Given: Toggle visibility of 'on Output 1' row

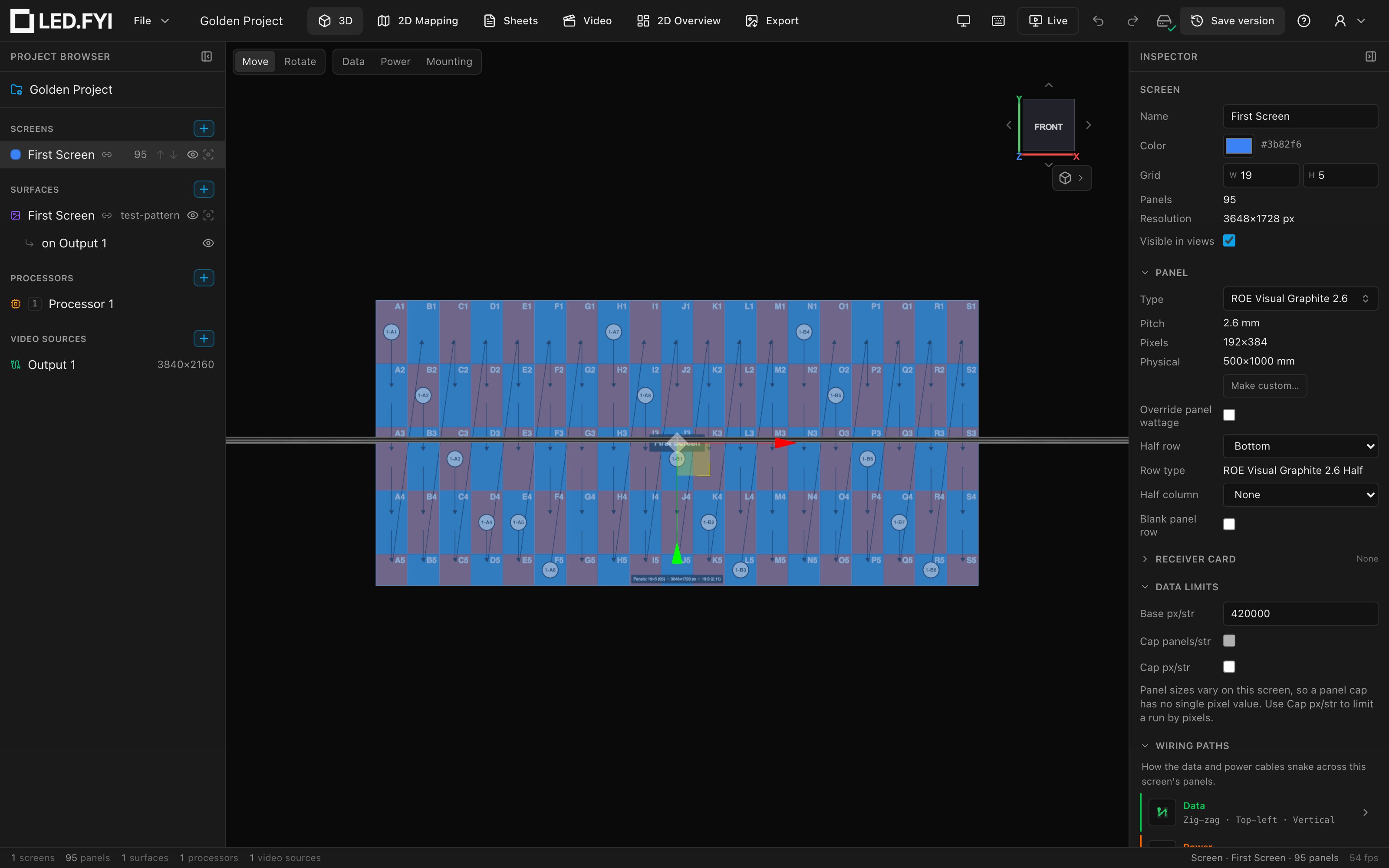Looking at the screenshot, I should 208,243.
